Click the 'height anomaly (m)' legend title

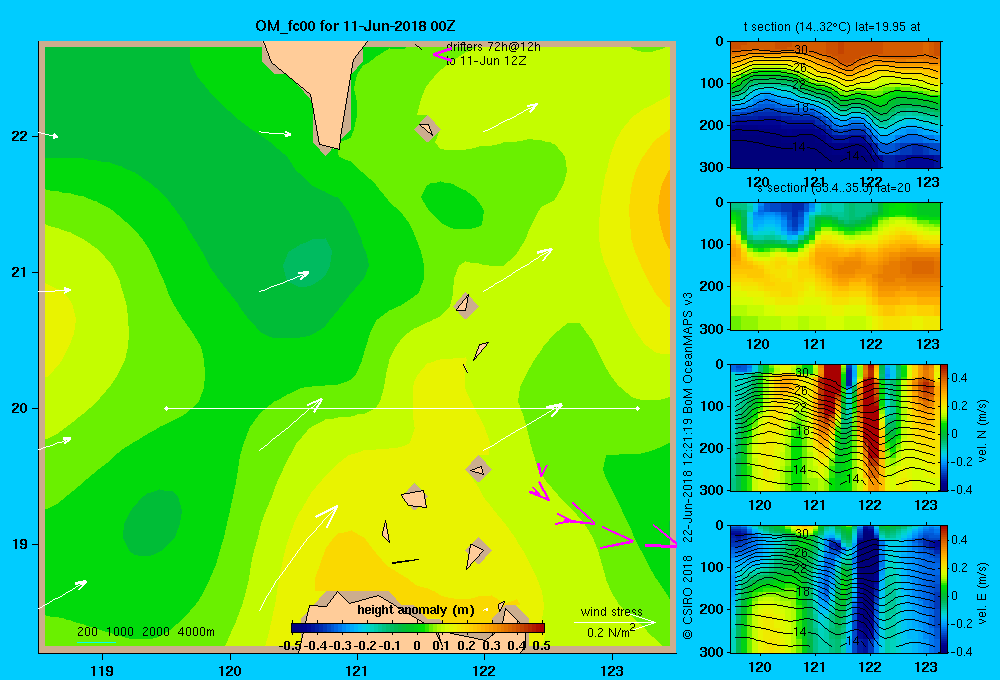[416, 610]
